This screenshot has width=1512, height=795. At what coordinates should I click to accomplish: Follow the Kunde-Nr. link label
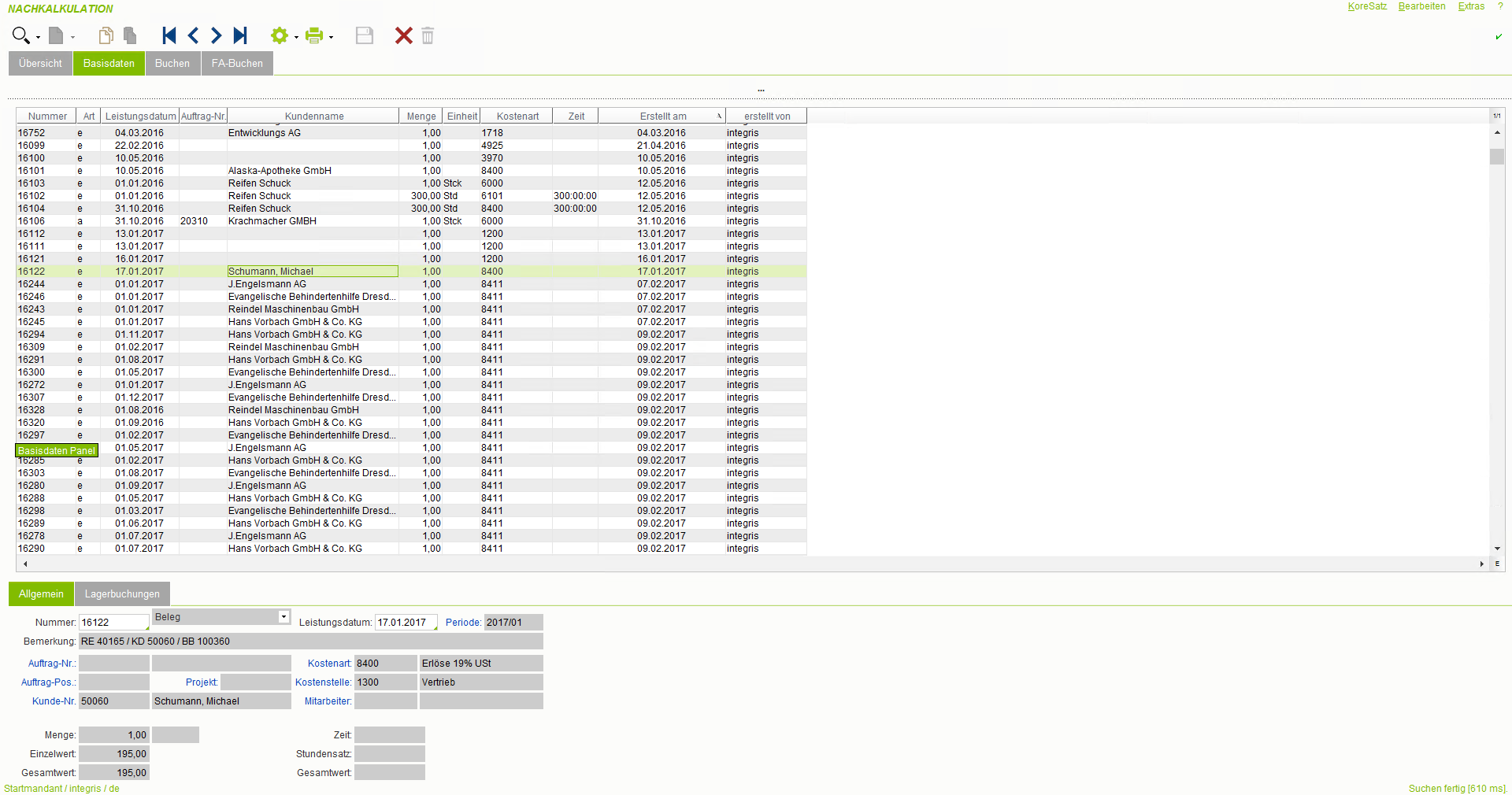tap(54, 701)
